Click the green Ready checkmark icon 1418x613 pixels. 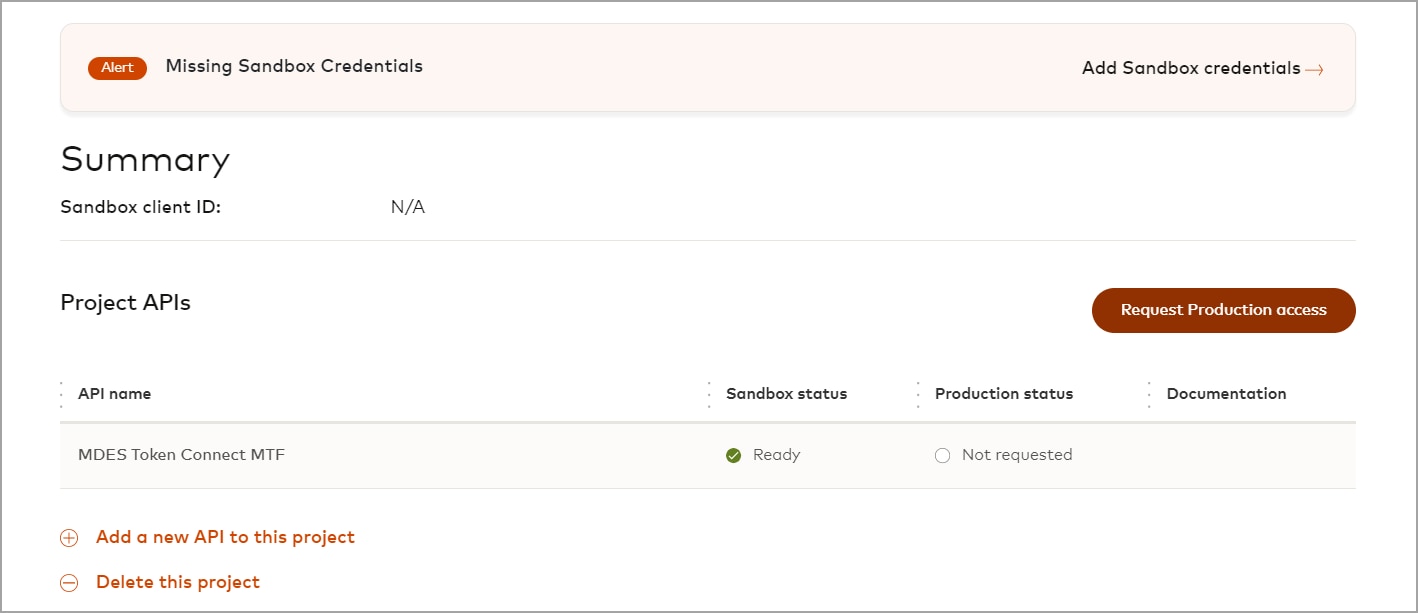point(733,456)
